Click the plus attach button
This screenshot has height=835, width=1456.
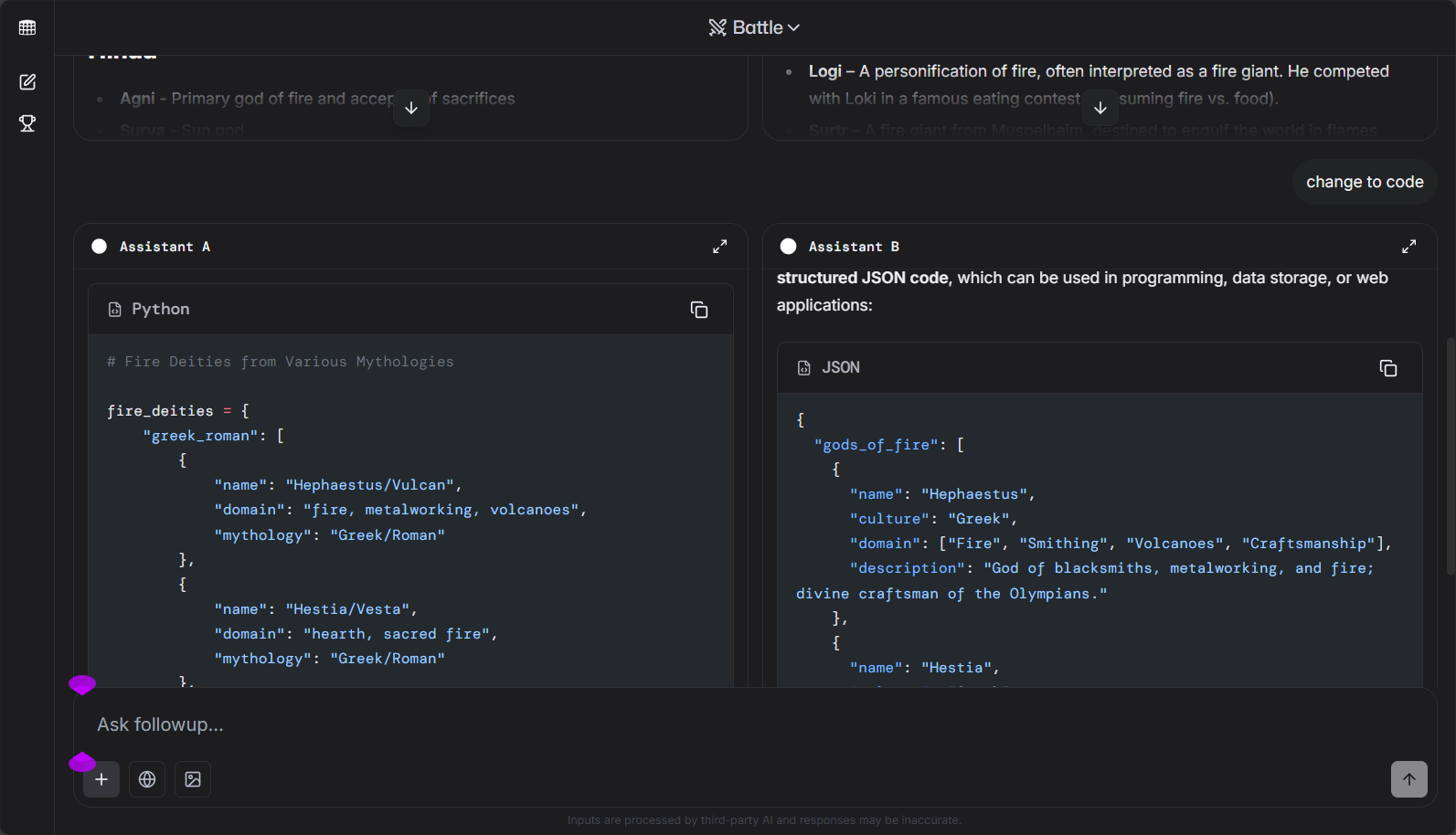coord(101,779)
